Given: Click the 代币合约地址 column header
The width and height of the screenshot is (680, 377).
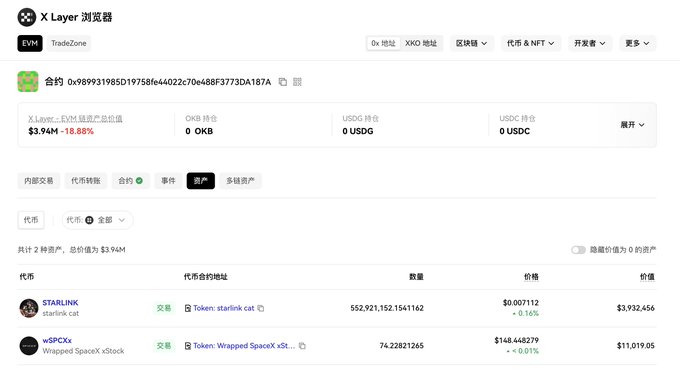Looking at the screenshot, I should (206, 277).
